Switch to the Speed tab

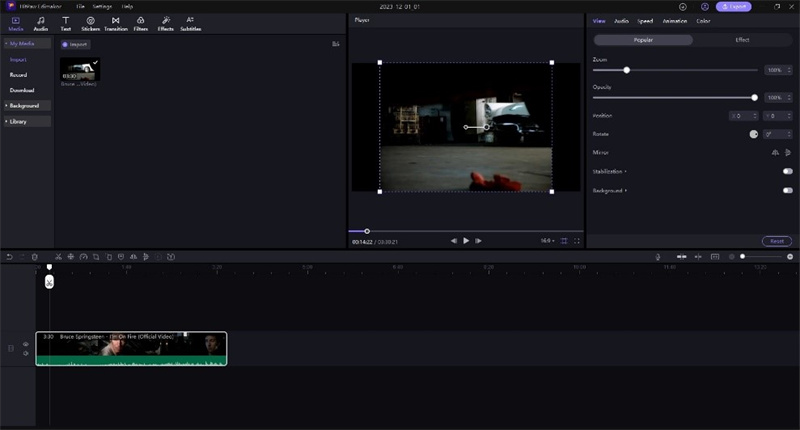pos(645,21)
